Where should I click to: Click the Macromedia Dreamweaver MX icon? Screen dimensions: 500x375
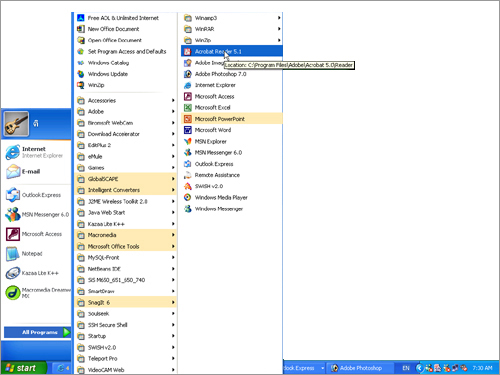(13, 293)
